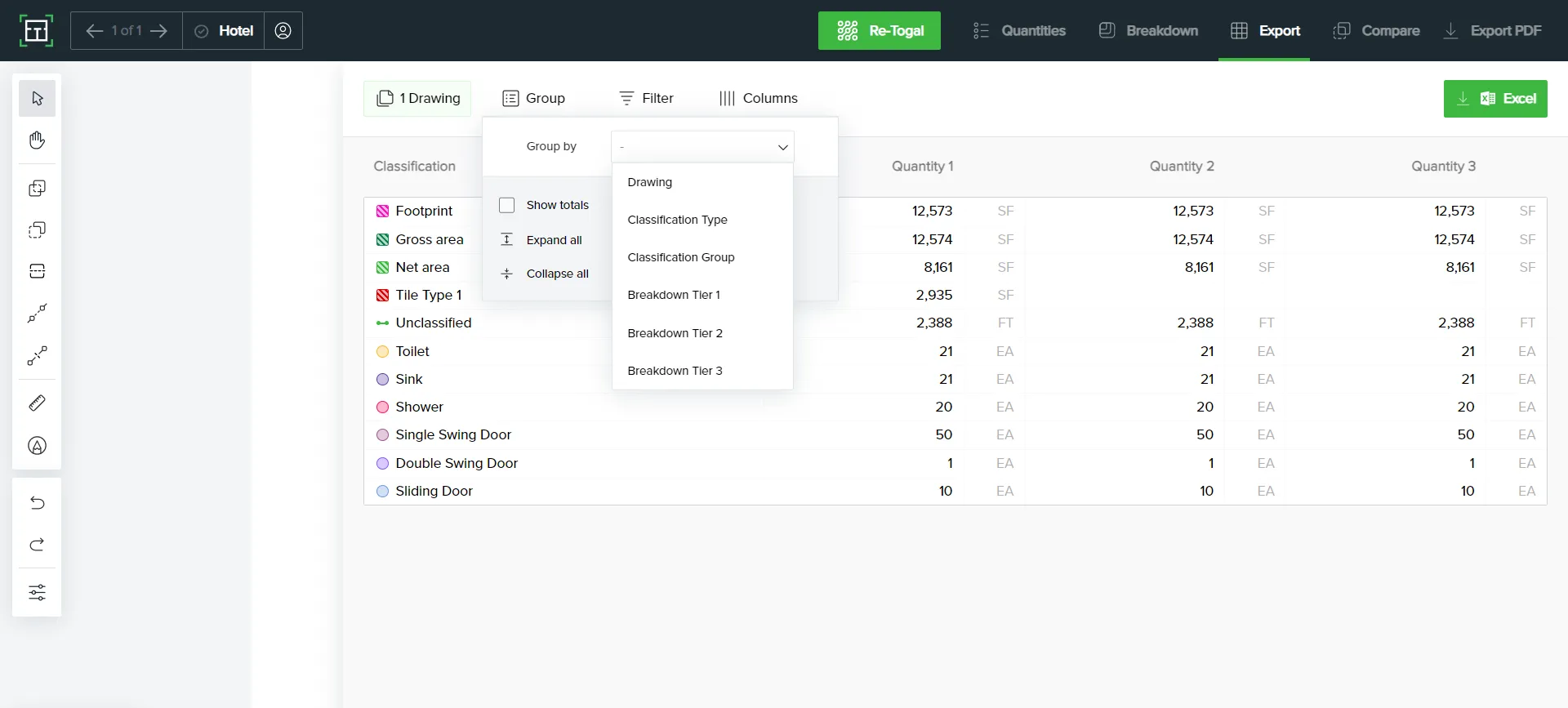Click the Re-Togal button
The height and width of the screenshot is (708, 1568).
click(x=880, y=31)
